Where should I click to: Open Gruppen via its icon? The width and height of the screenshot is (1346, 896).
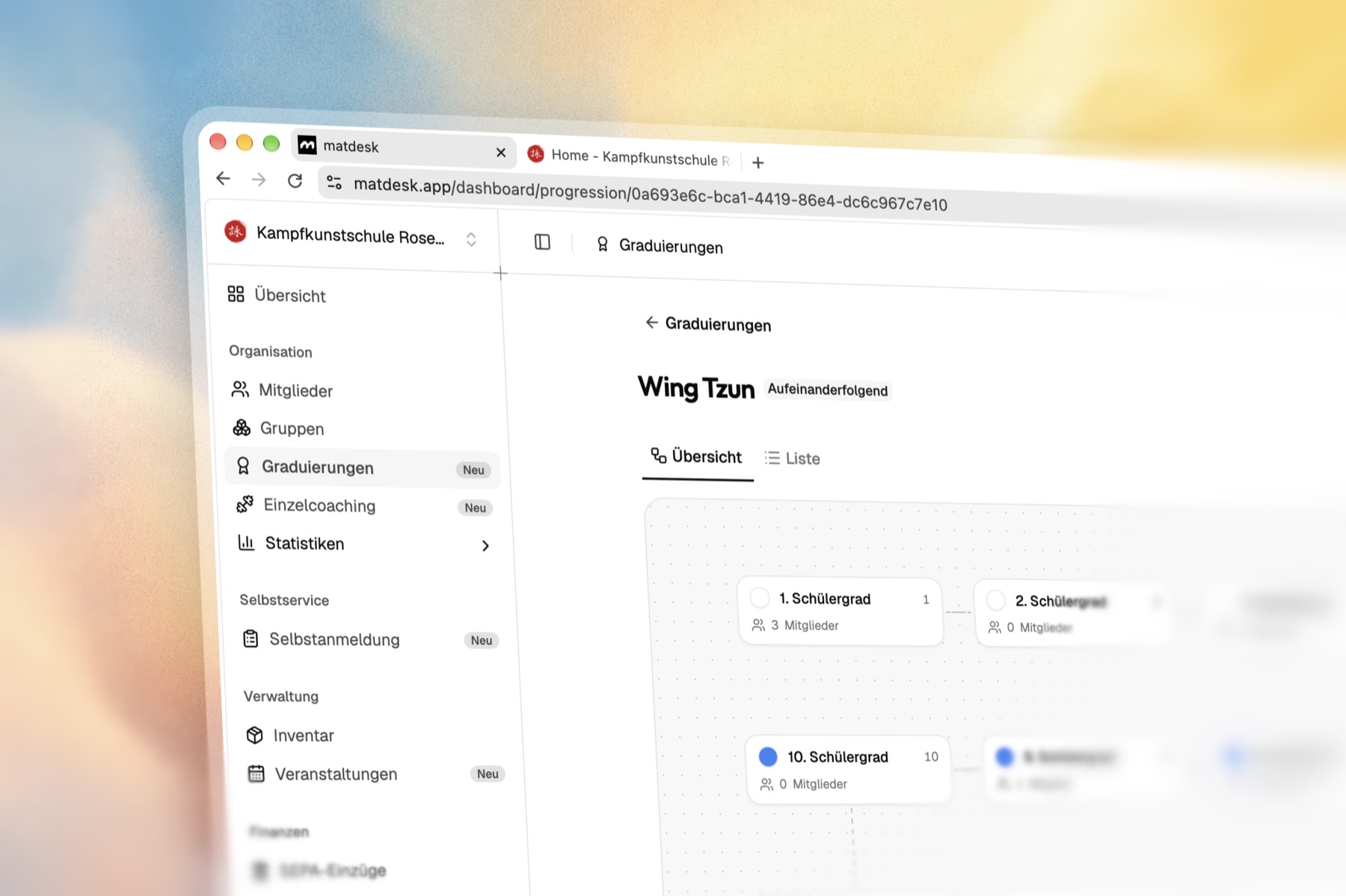tap(242, 427)
